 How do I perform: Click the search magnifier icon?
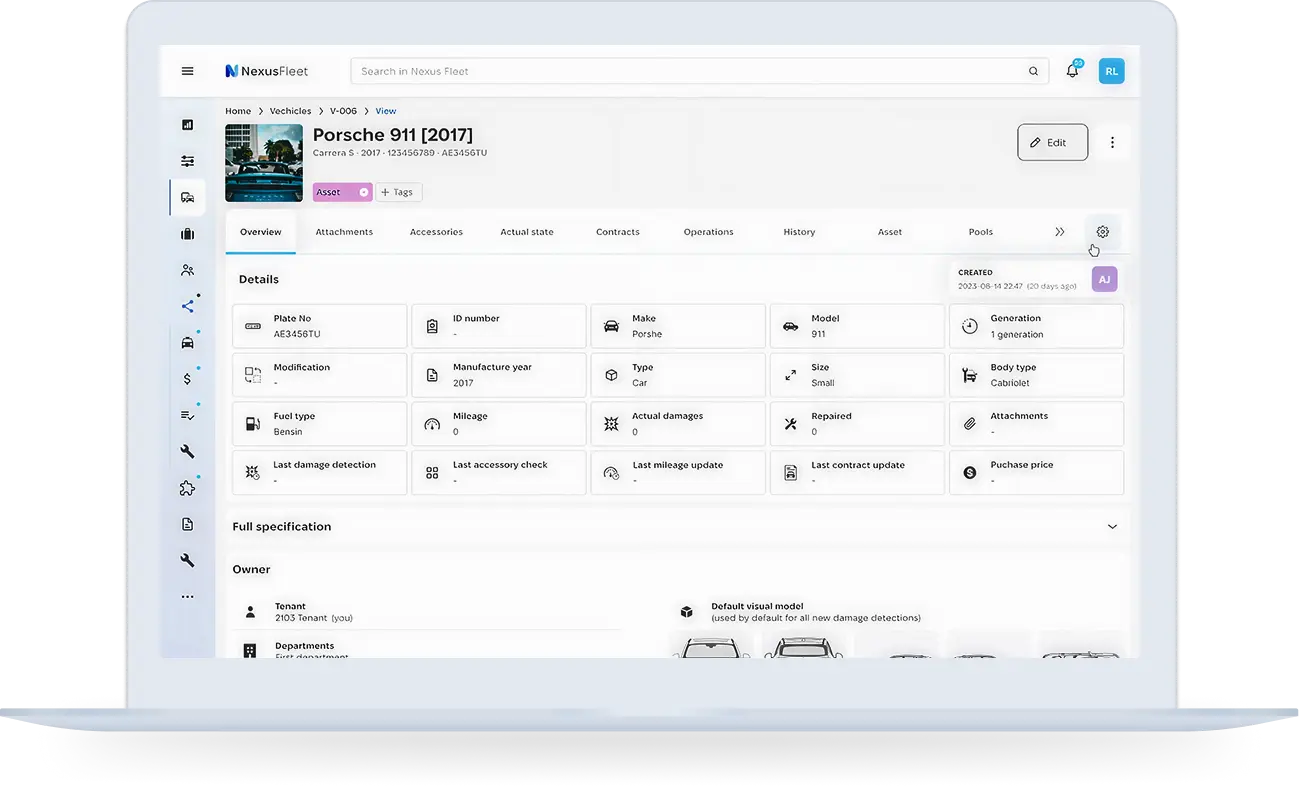pyautogui.click(x=1033, y=72)
